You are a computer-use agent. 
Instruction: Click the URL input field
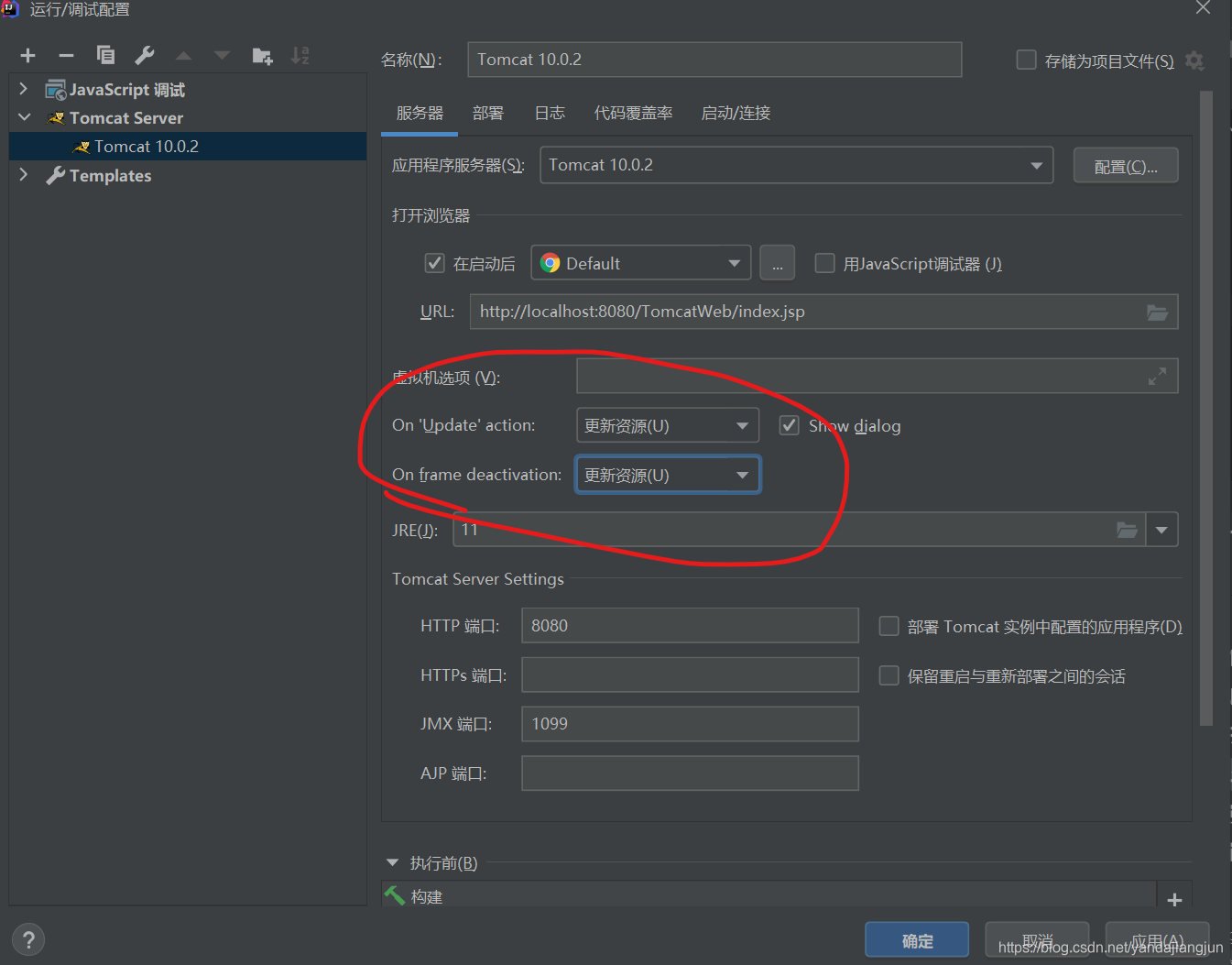[x=823, y=312]
